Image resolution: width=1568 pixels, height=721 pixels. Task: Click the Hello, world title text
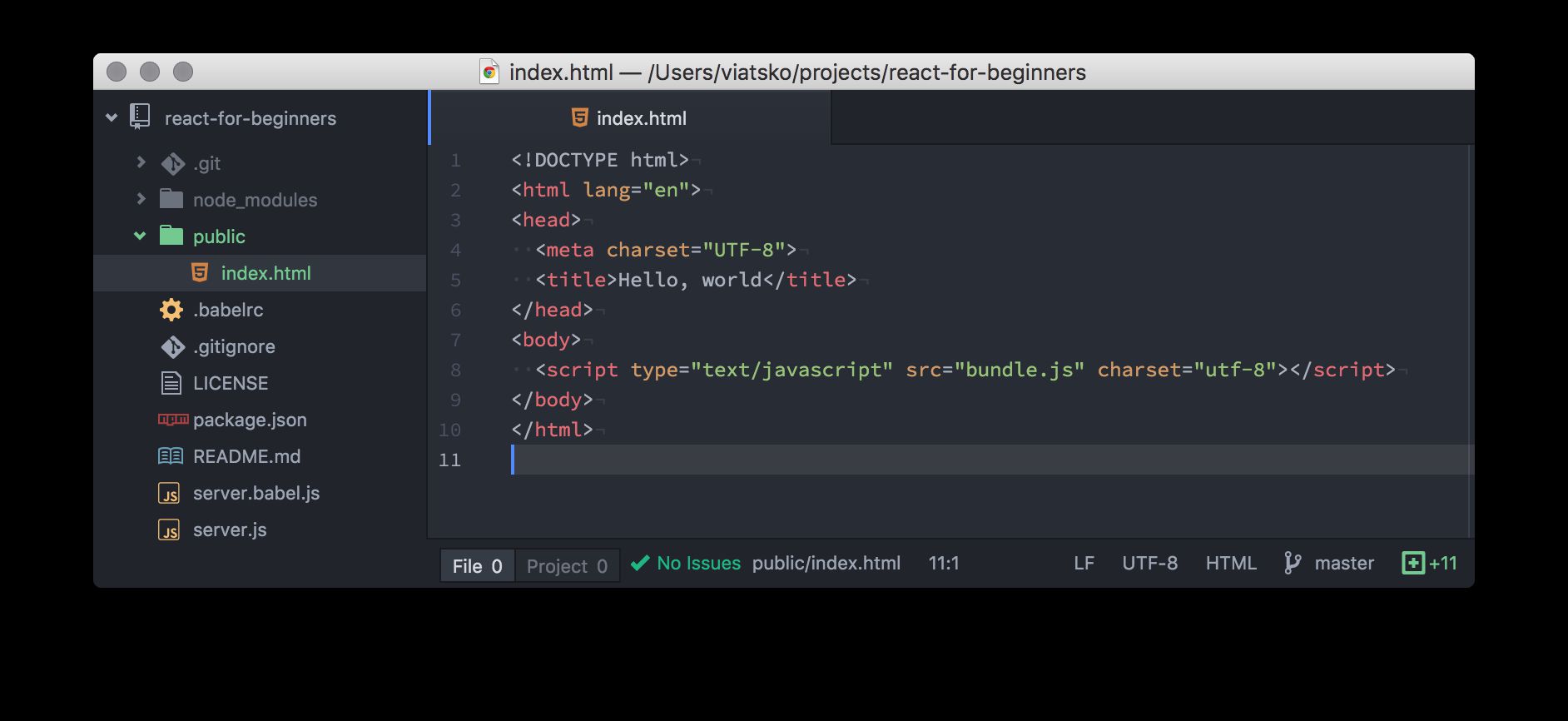tap(690, 280)
